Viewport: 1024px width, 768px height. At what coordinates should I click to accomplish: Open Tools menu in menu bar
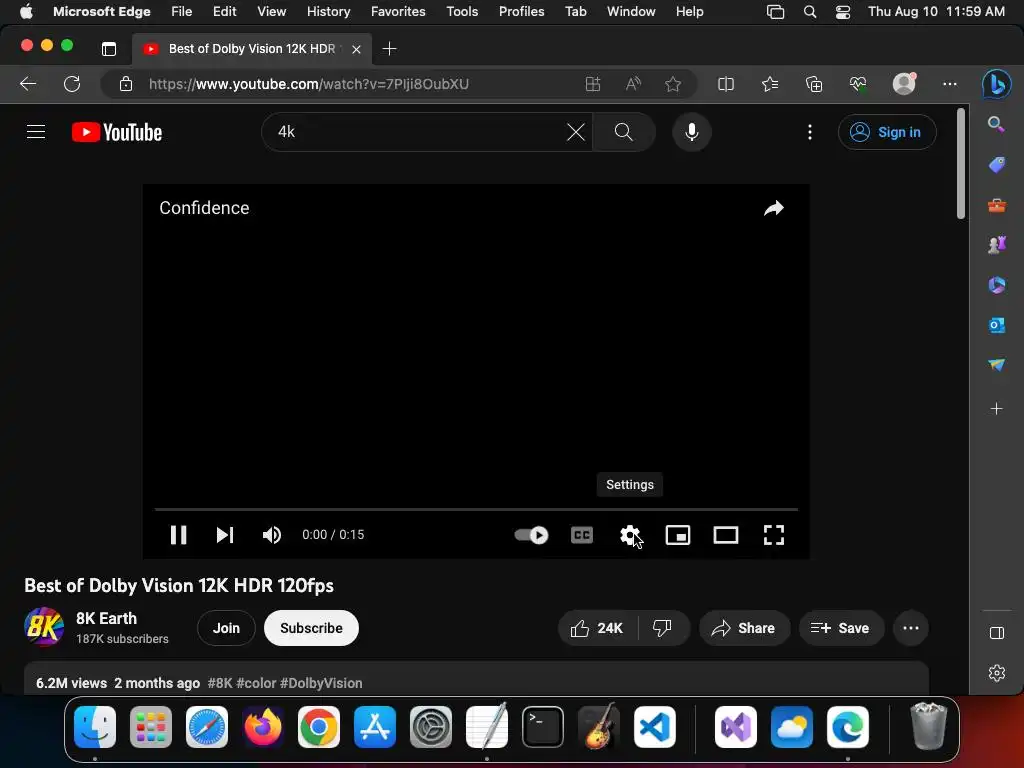coord(462,11)
